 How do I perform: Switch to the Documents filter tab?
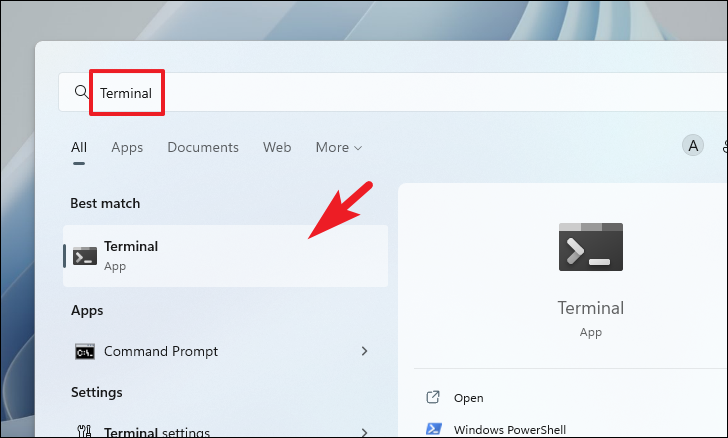pos(203,147)
